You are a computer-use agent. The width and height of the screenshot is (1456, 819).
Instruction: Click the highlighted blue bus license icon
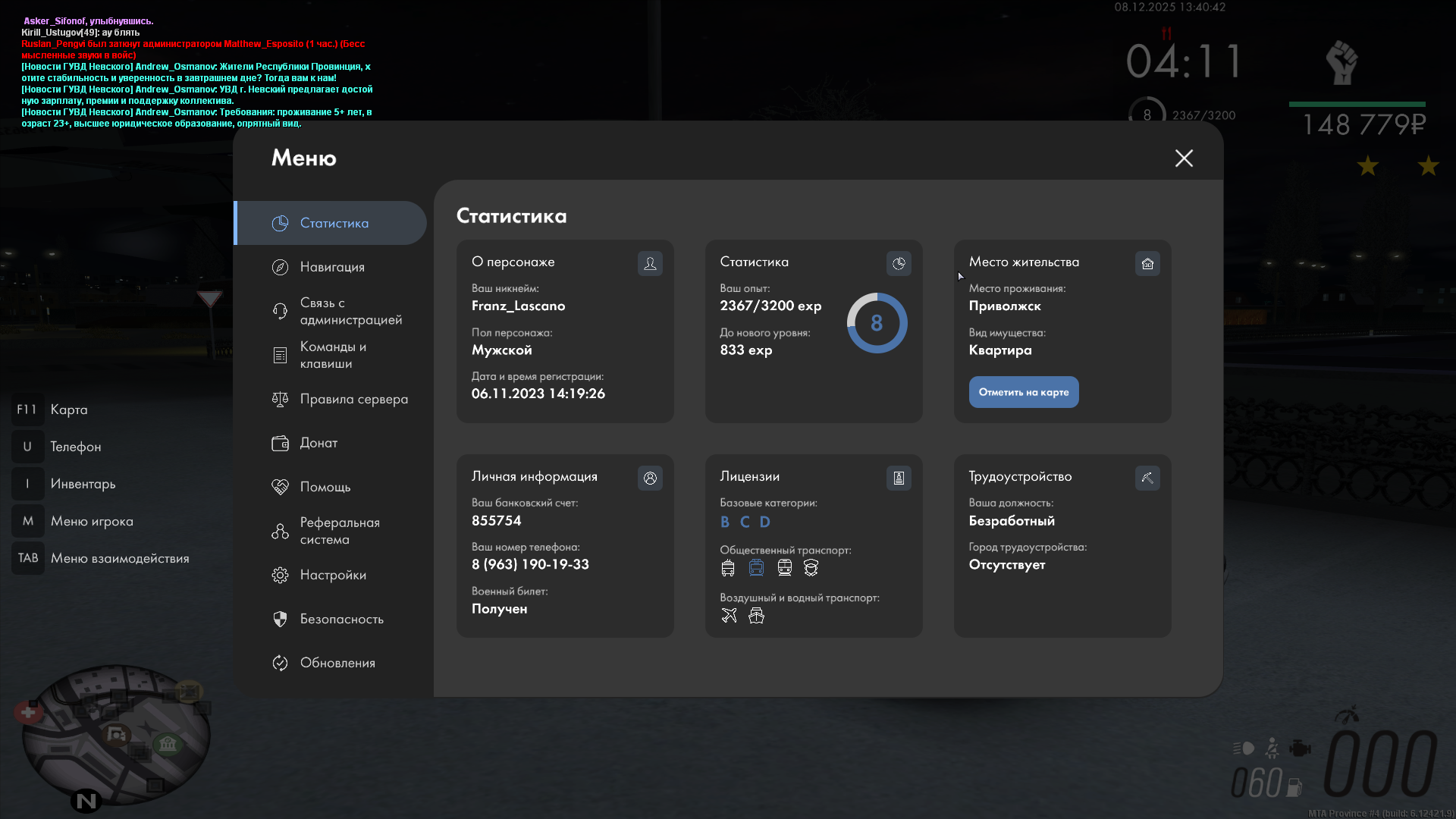coord(756,567)
